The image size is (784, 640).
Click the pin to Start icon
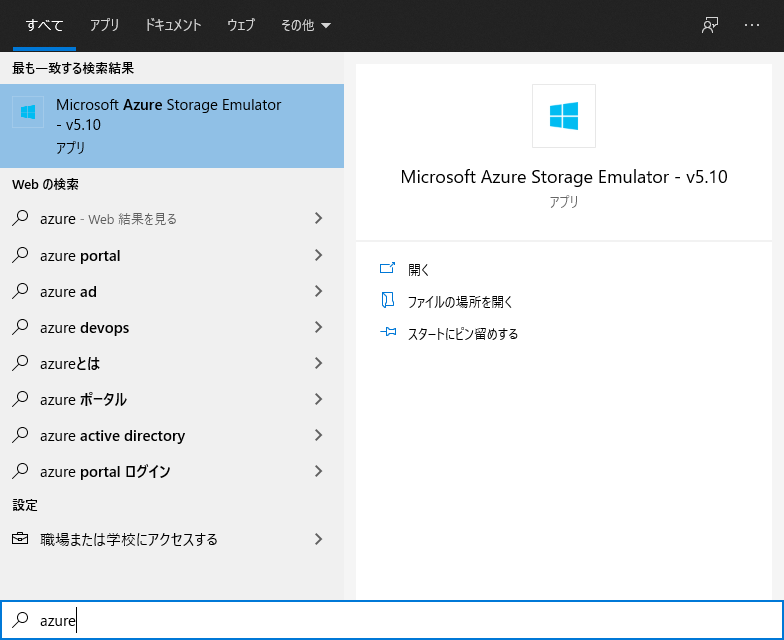[388, 333]
